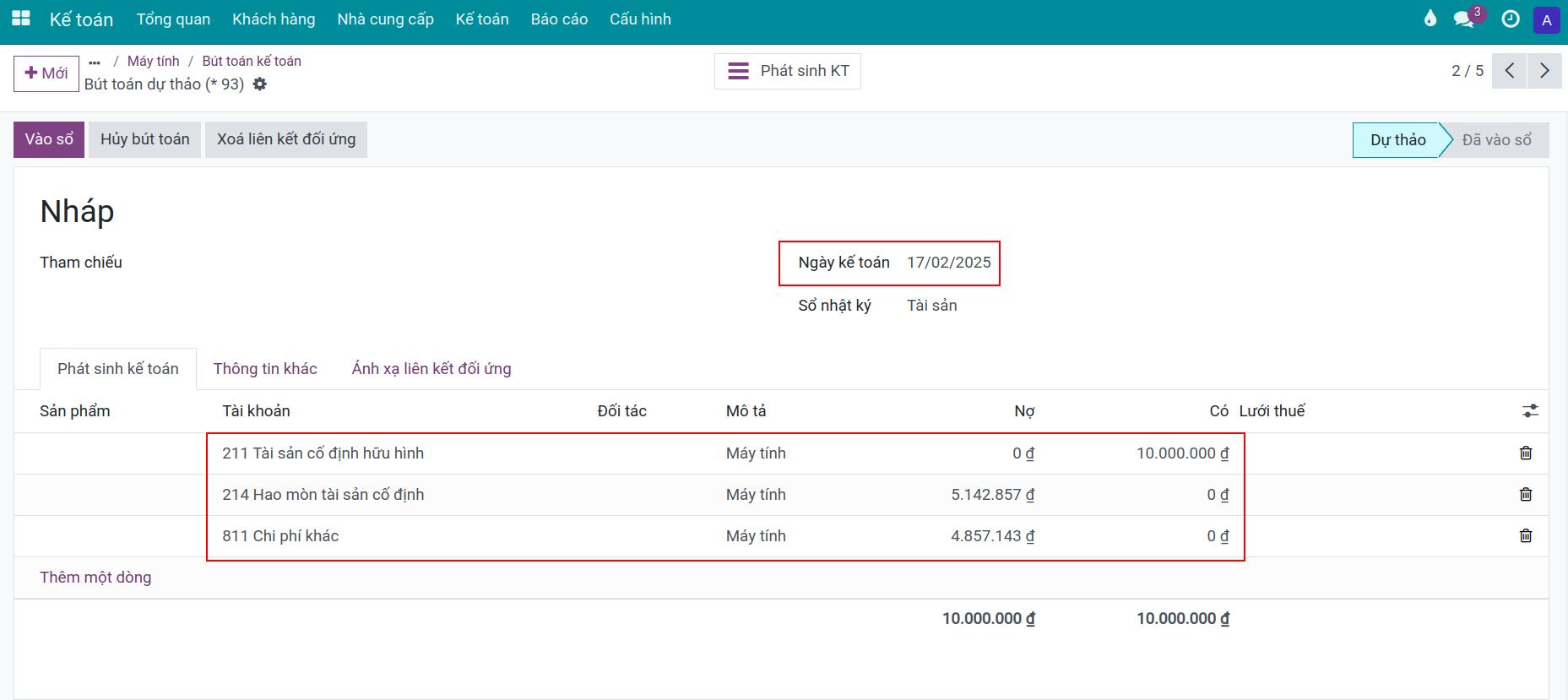The width and height of the screenshot is (1568, 700).
Task: Open the gear actions menu
Action: pos(260,84)
